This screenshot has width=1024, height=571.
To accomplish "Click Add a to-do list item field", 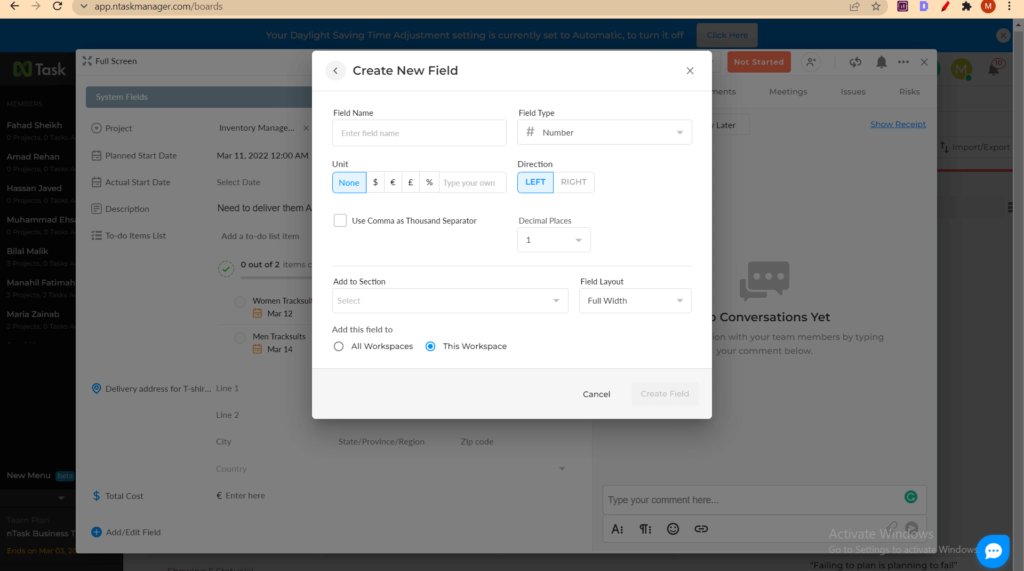I will pos(260,236).
